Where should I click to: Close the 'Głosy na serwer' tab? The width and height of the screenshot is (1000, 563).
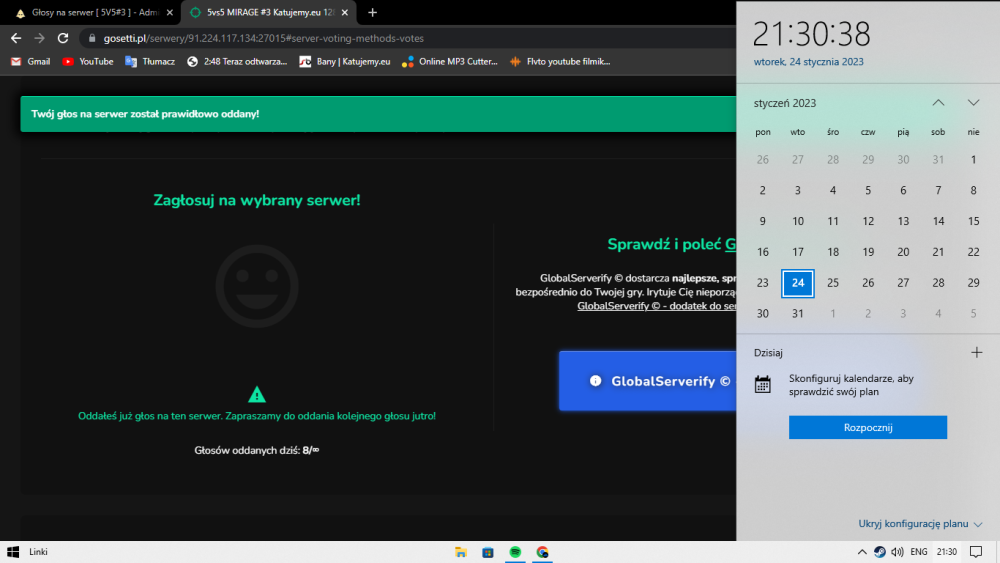point(170,13)
